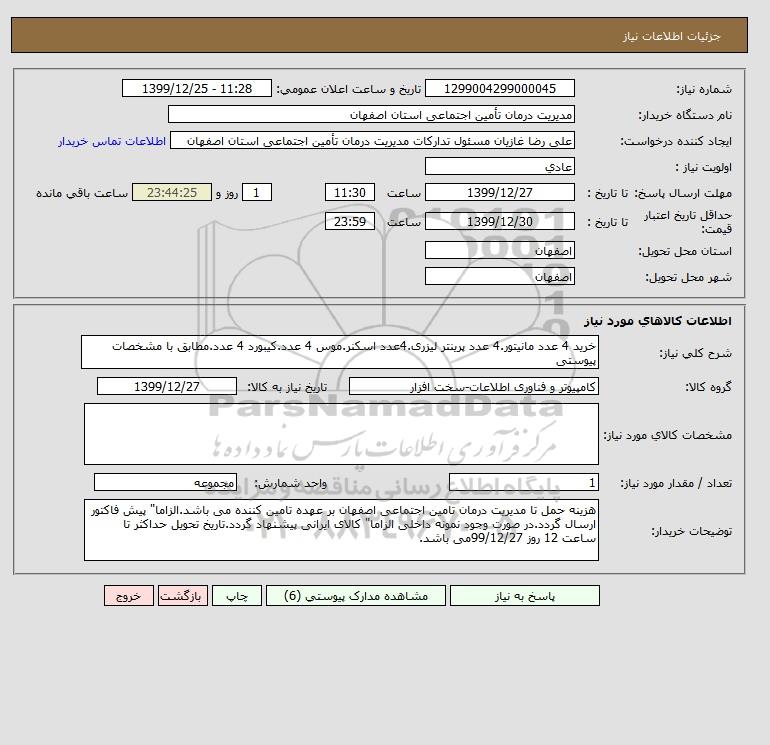Screen dimensions: 770x745
Task: Click the 'چاپ' print button
Action: coord(237,595)
